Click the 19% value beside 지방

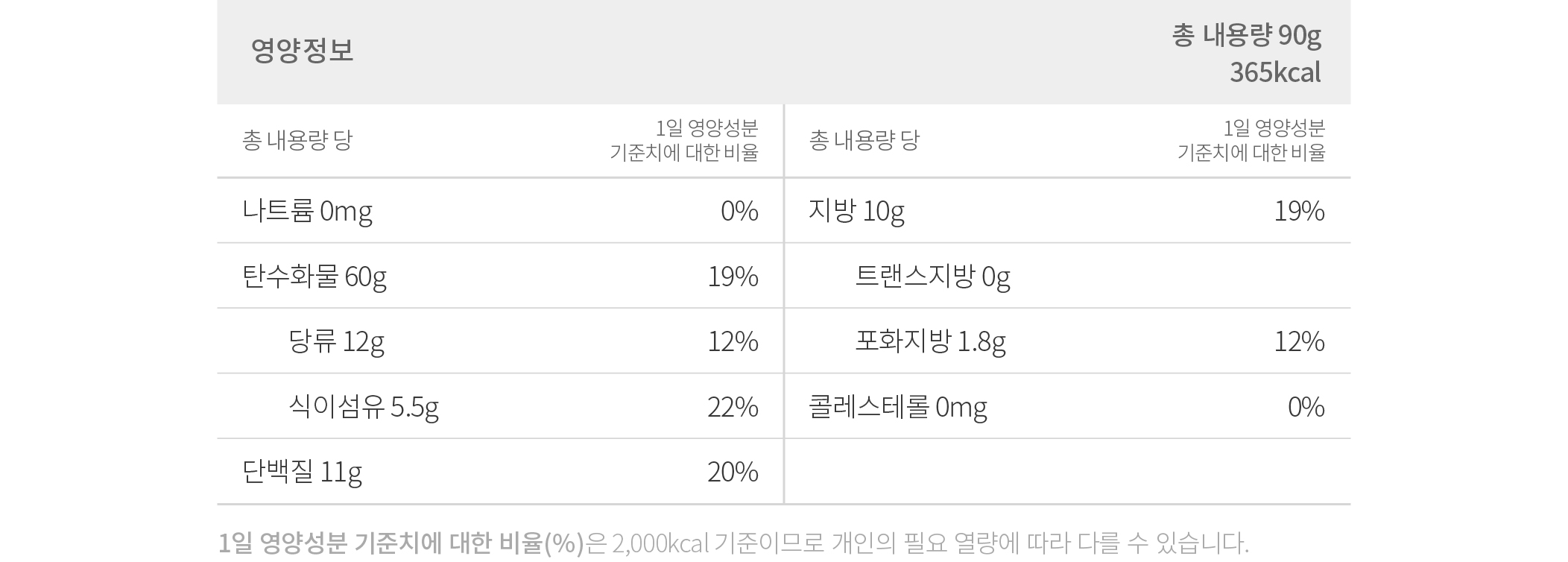click(1300, 212)
